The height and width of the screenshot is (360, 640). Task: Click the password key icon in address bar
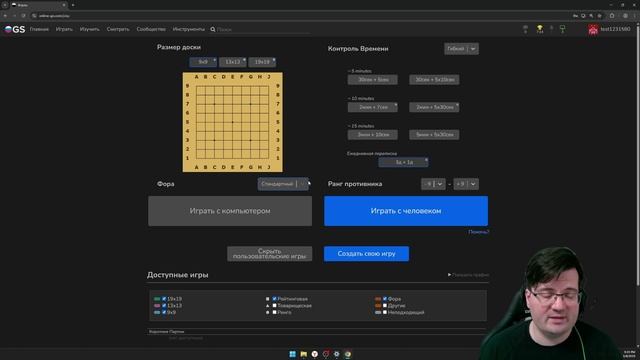pyautogui.click(x=575, y=16)
